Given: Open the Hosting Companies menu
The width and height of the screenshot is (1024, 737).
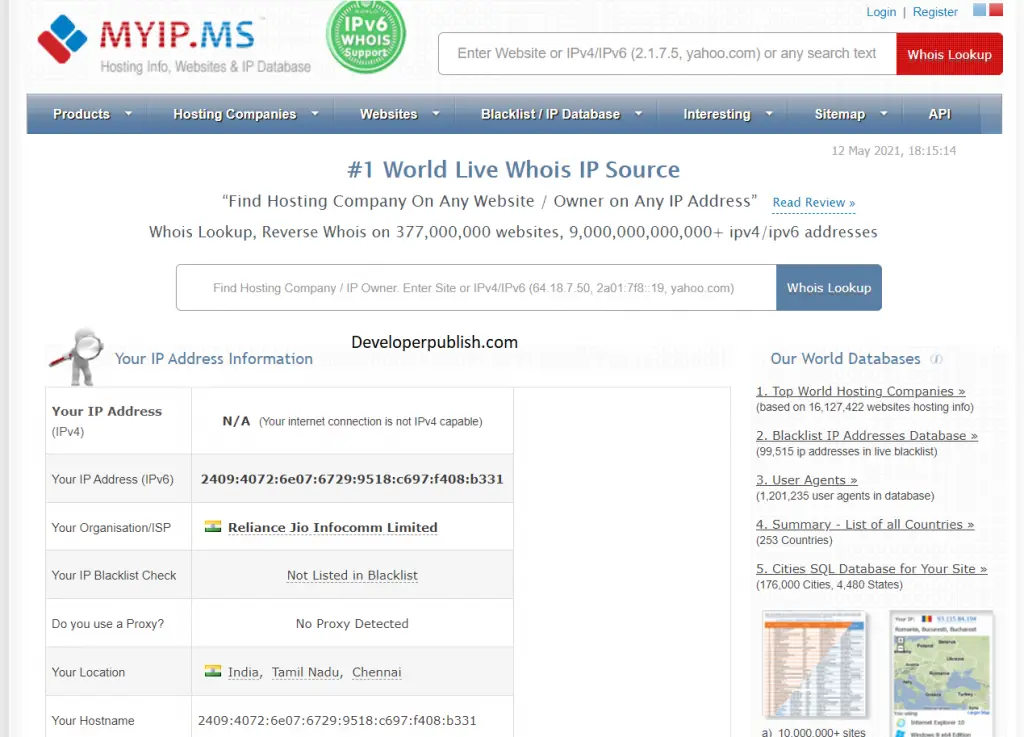Looking at the screenshot, I should [x=234, y=114].
